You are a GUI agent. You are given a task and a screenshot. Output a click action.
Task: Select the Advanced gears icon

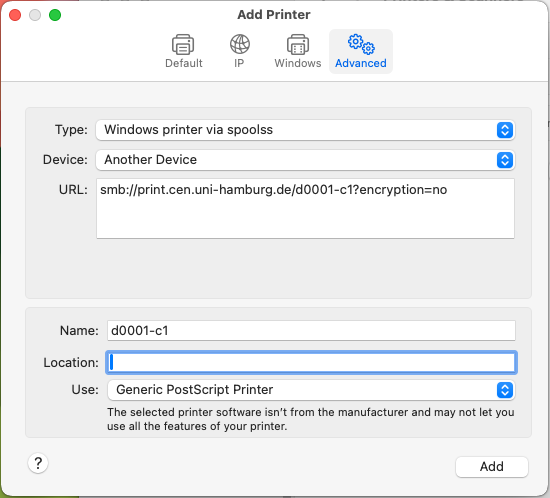[361, 44]
